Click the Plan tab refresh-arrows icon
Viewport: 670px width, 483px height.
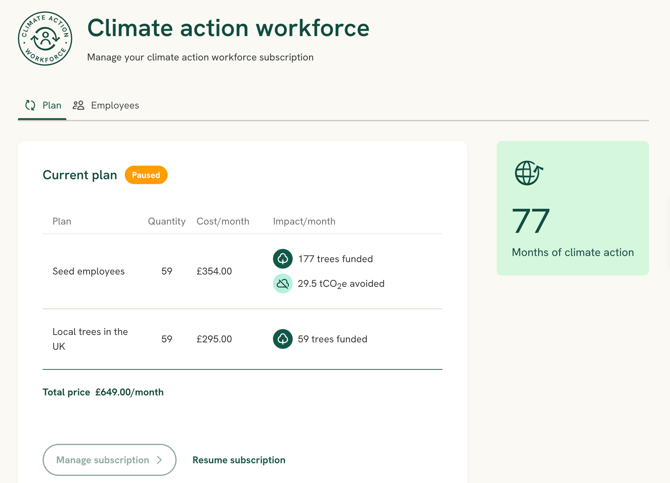click(x=30, y=105)
